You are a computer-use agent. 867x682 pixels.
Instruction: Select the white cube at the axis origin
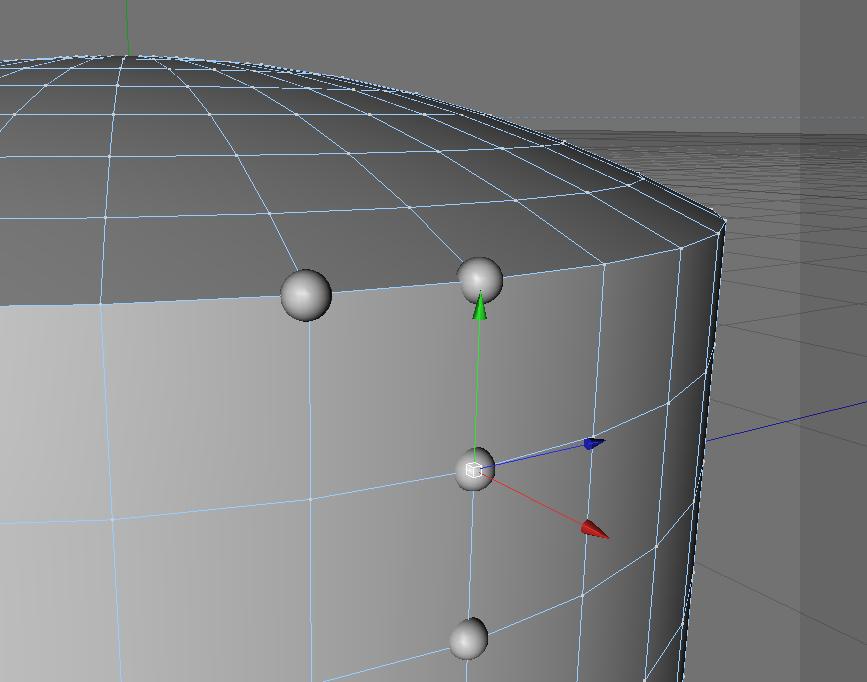(473, 470)
